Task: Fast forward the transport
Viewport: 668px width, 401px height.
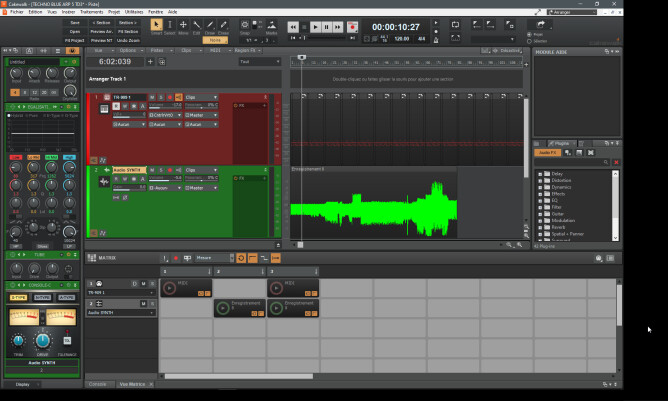Action: click(337, 27)
